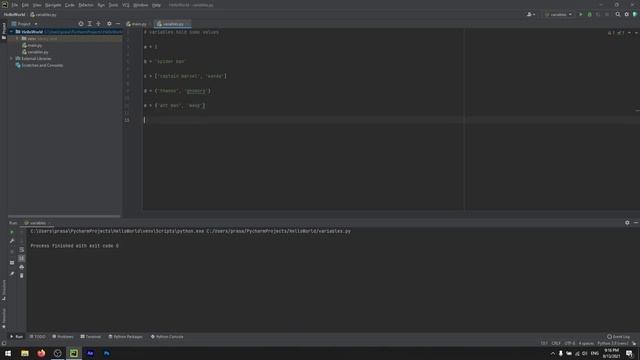Open the Run menu
Viewport: 640px width, 360px height.
point(101,5)
